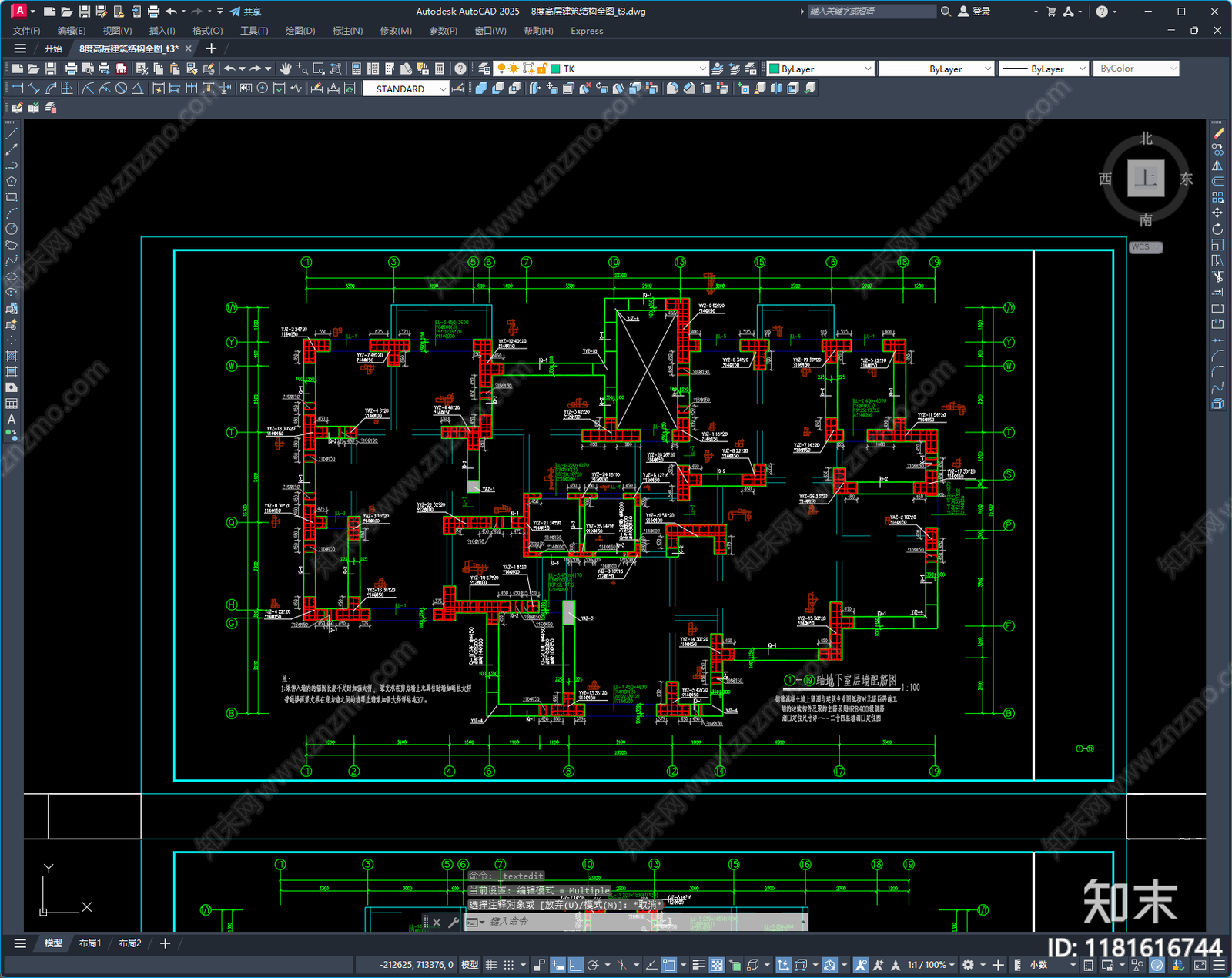The width and height of the screenshot is (1232, 978).
Task: Click the WCS coordinate system button
Action: (1146, 247)
